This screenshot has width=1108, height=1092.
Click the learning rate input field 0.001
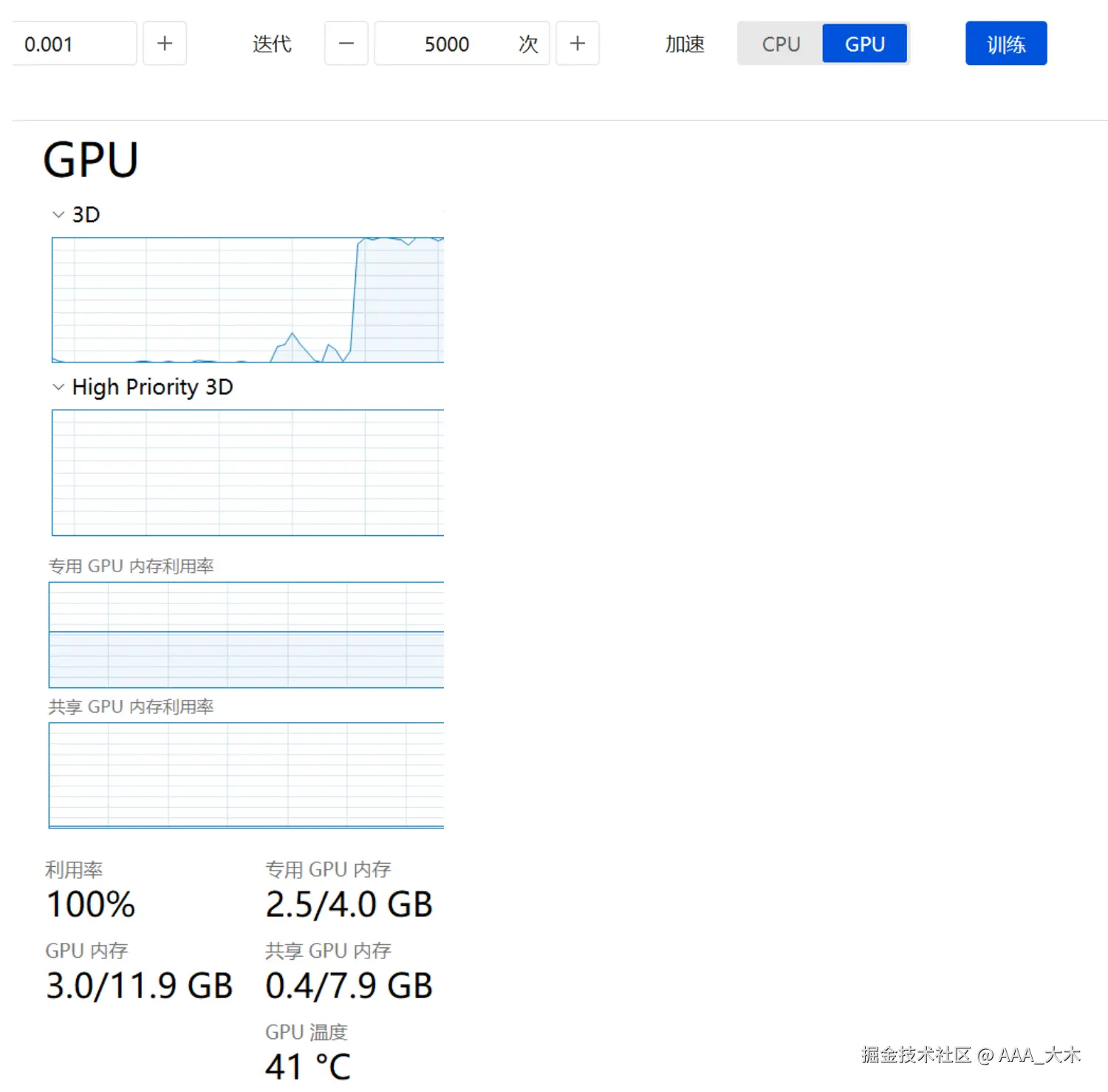tap(74, 44)
